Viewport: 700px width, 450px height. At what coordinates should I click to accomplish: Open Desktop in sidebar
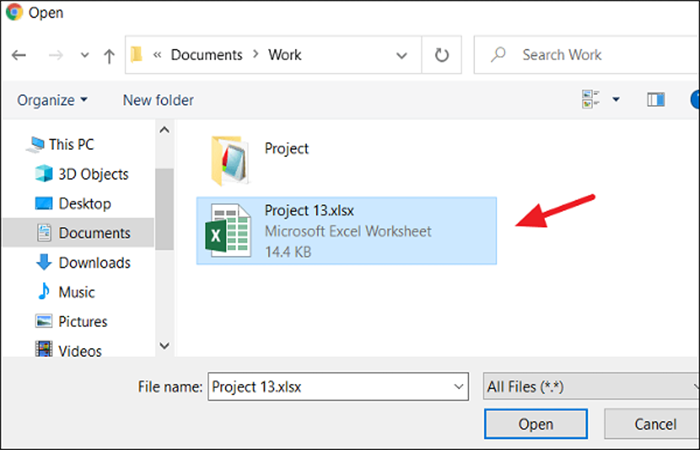[85, 204]
